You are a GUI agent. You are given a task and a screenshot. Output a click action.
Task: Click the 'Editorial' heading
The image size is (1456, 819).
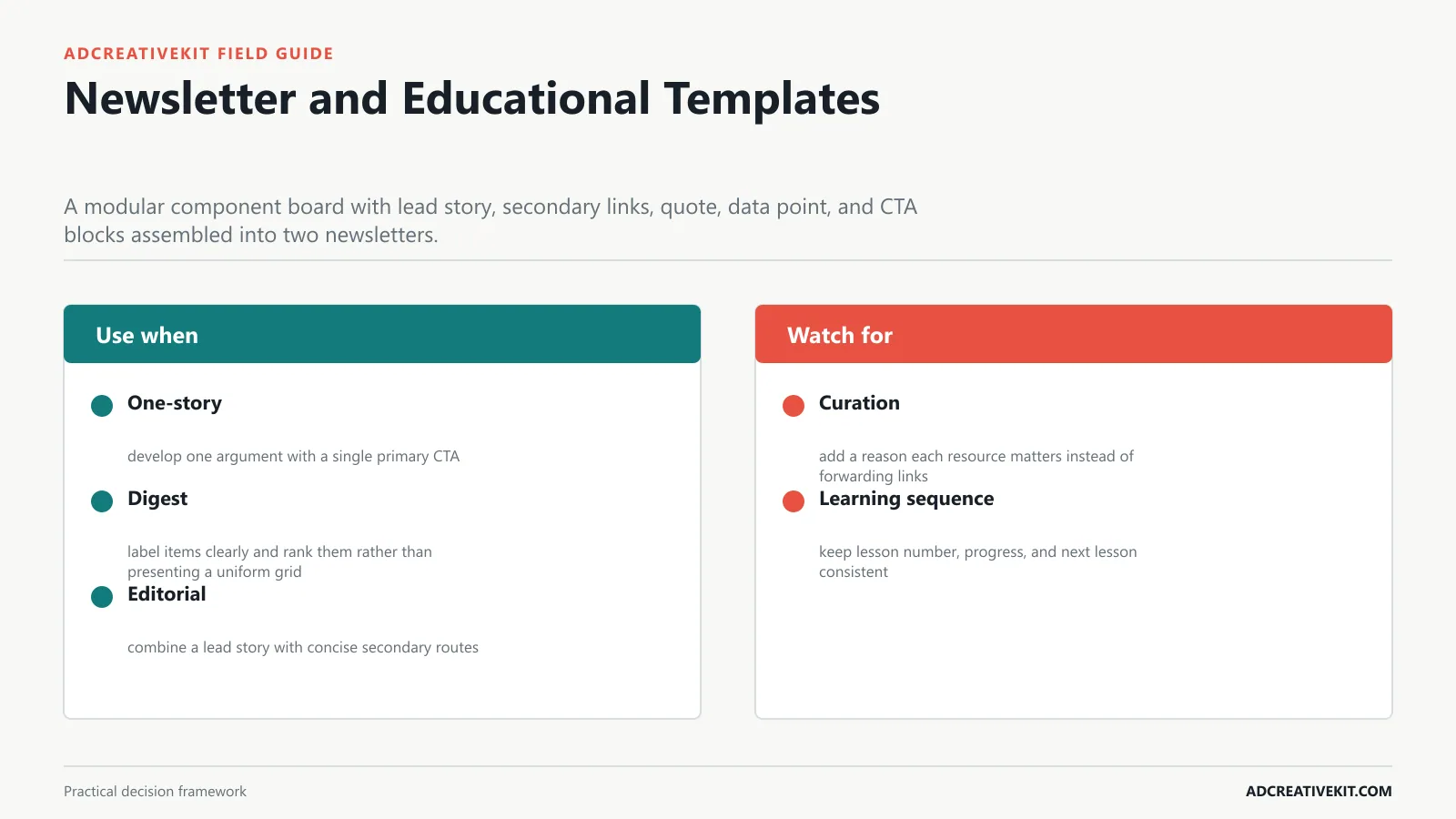tap(167, 594)
